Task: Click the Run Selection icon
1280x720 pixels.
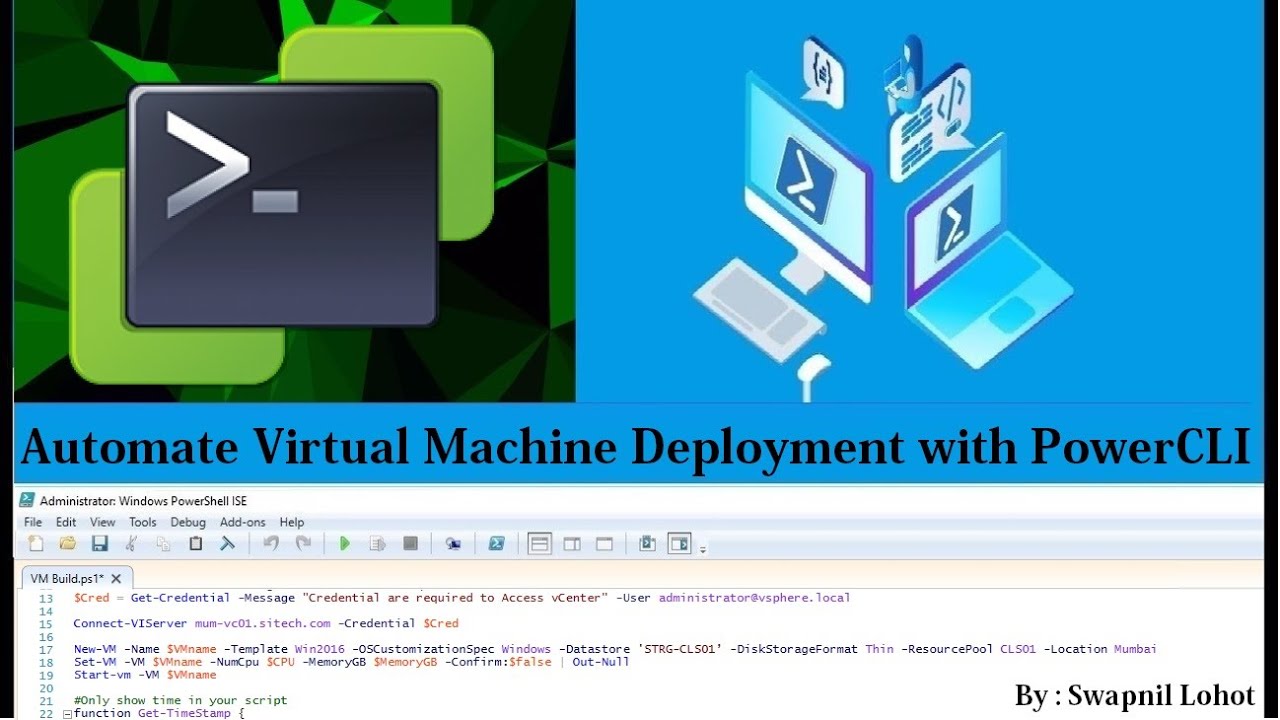Action: (x=377, y=544)
